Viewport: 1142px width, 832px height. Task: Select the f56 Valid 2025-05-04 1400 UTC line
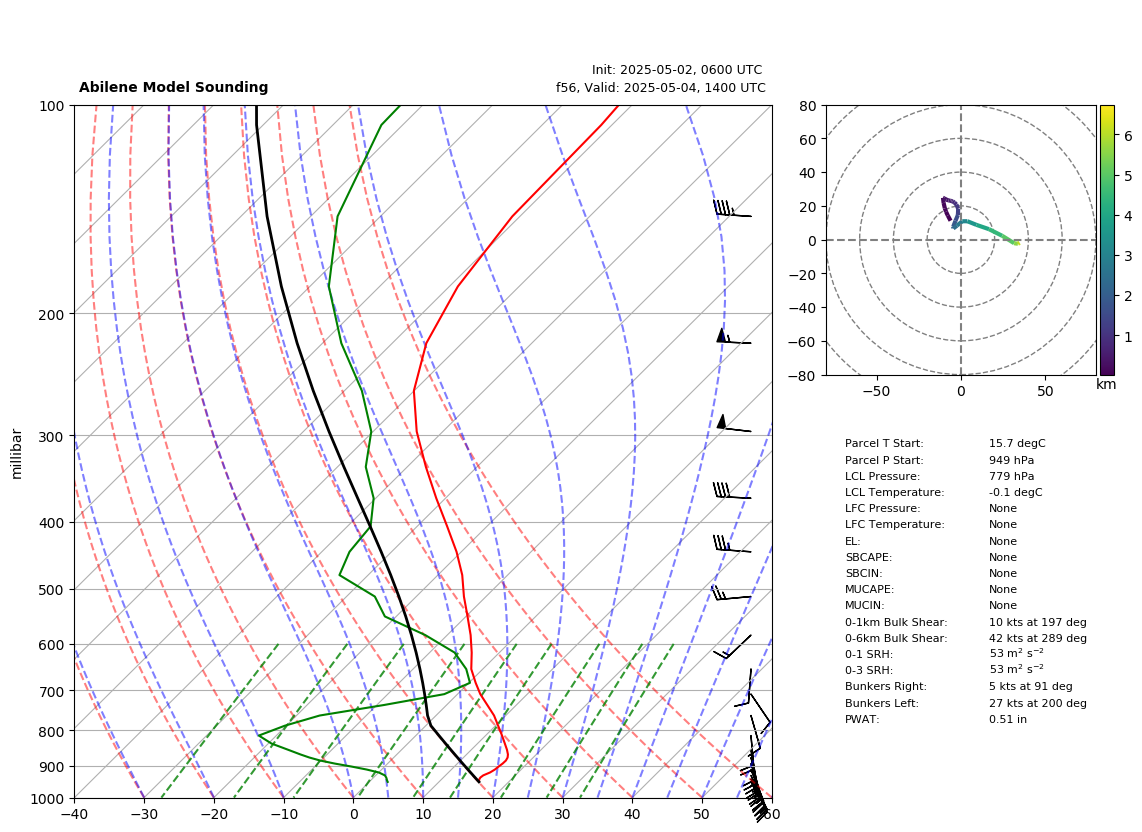pyautogui.click(x=661, y=87)
